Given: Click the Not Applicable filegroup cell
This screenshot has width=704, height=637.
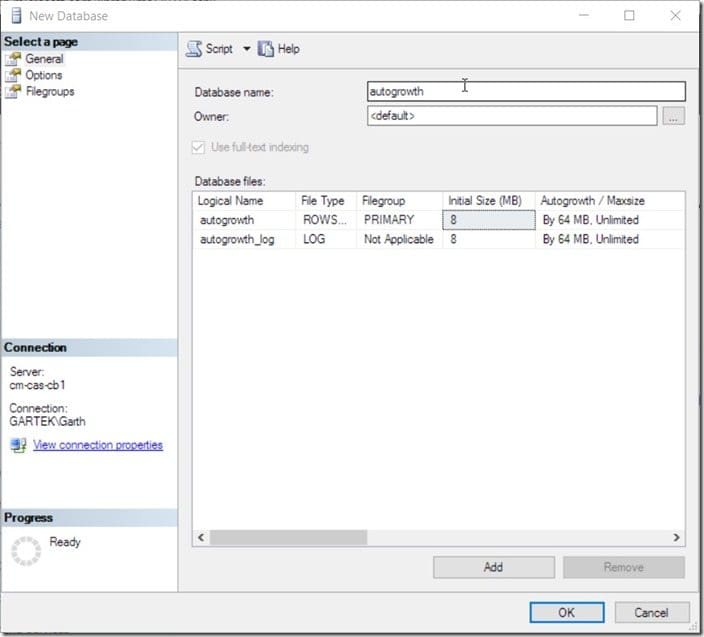Looking at the screenshot, I should [400, 239].
